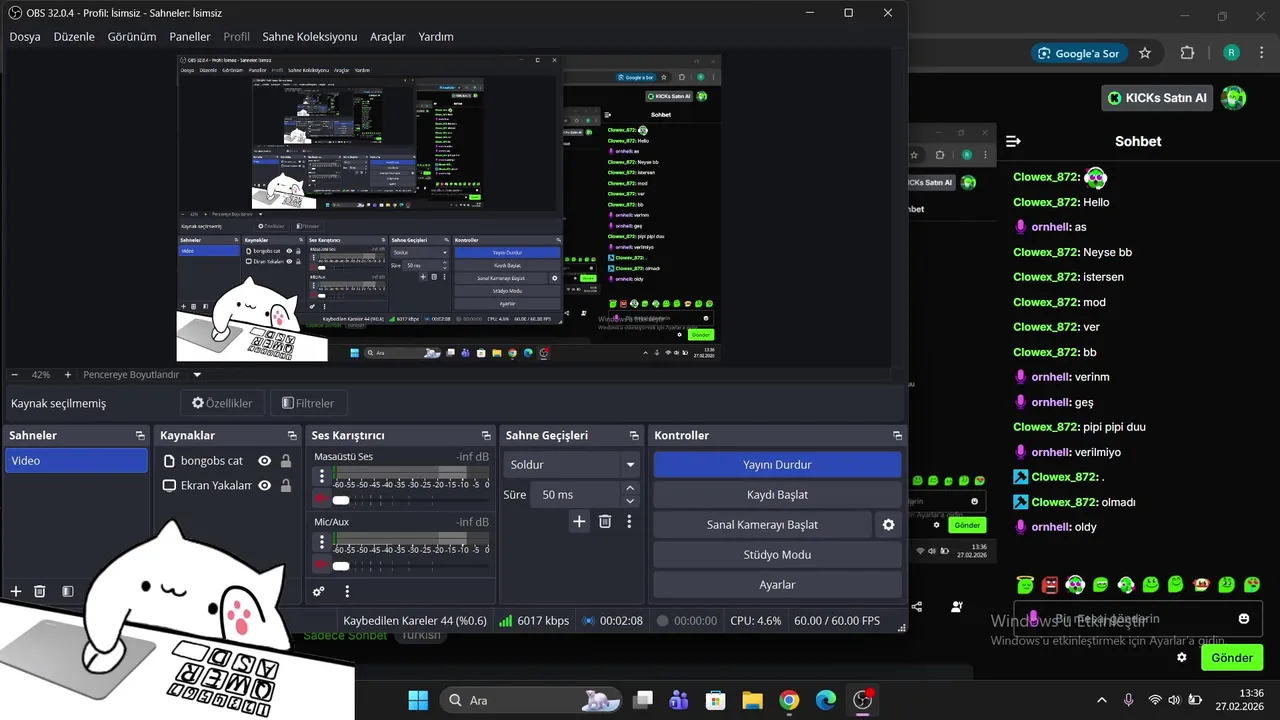Open the Paneller menu
Screen dimensions: 1280x720
pos(190,37)
